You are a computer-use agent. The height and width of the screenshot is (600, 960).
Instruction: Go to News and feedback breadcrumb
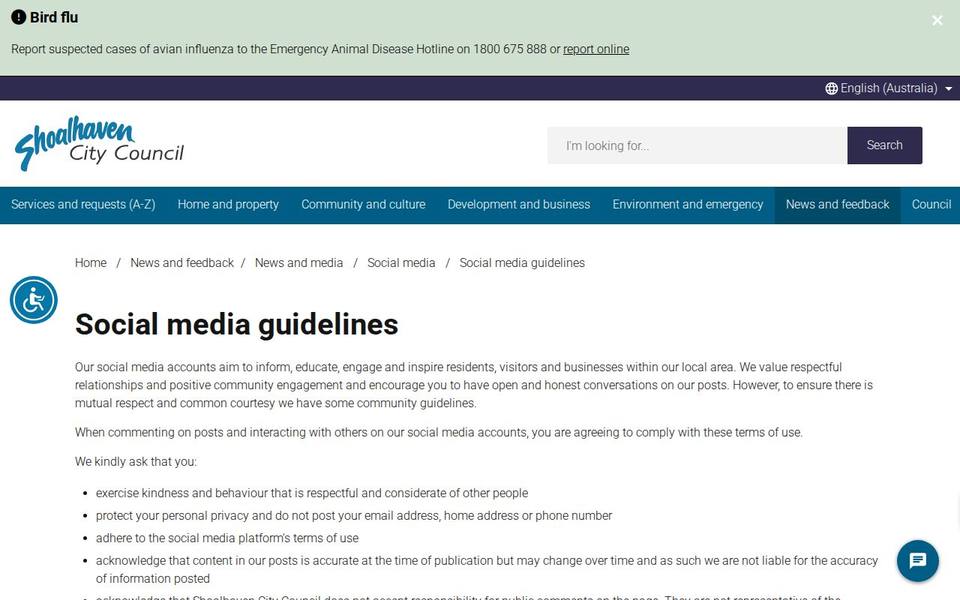(182, 263)
